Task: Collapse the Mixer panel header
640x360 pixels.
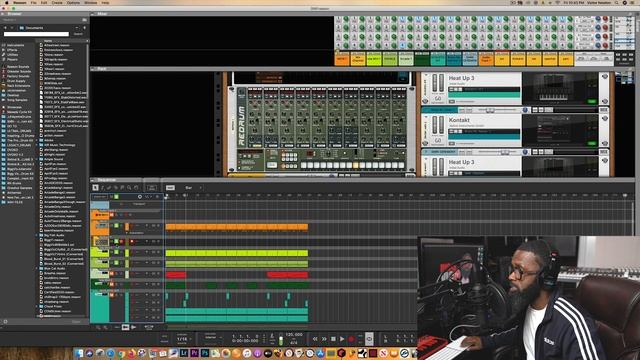Action: (x=93, y=14)
